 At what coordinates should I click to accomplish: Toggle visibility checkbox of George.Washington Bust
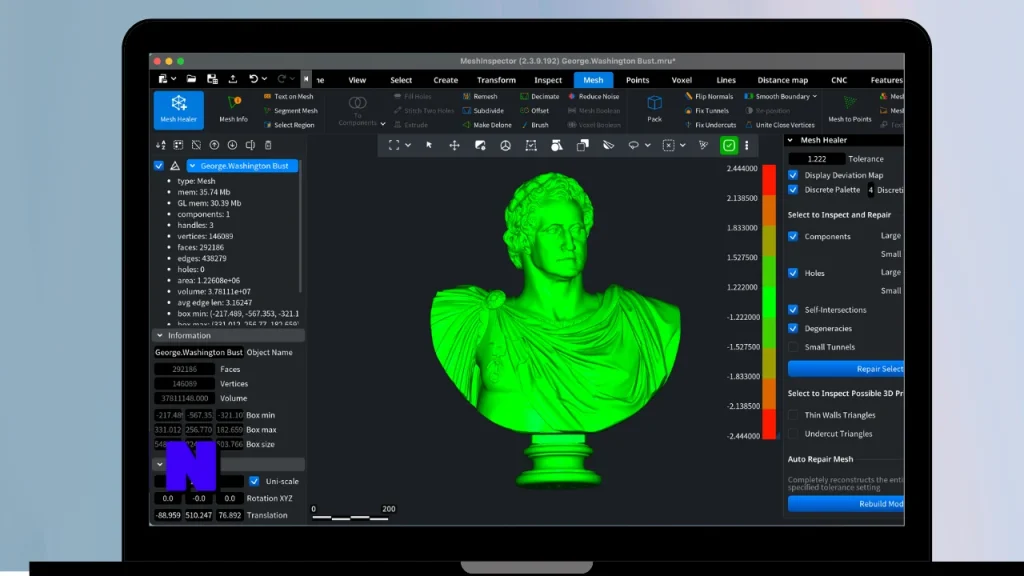click(159, 166)
